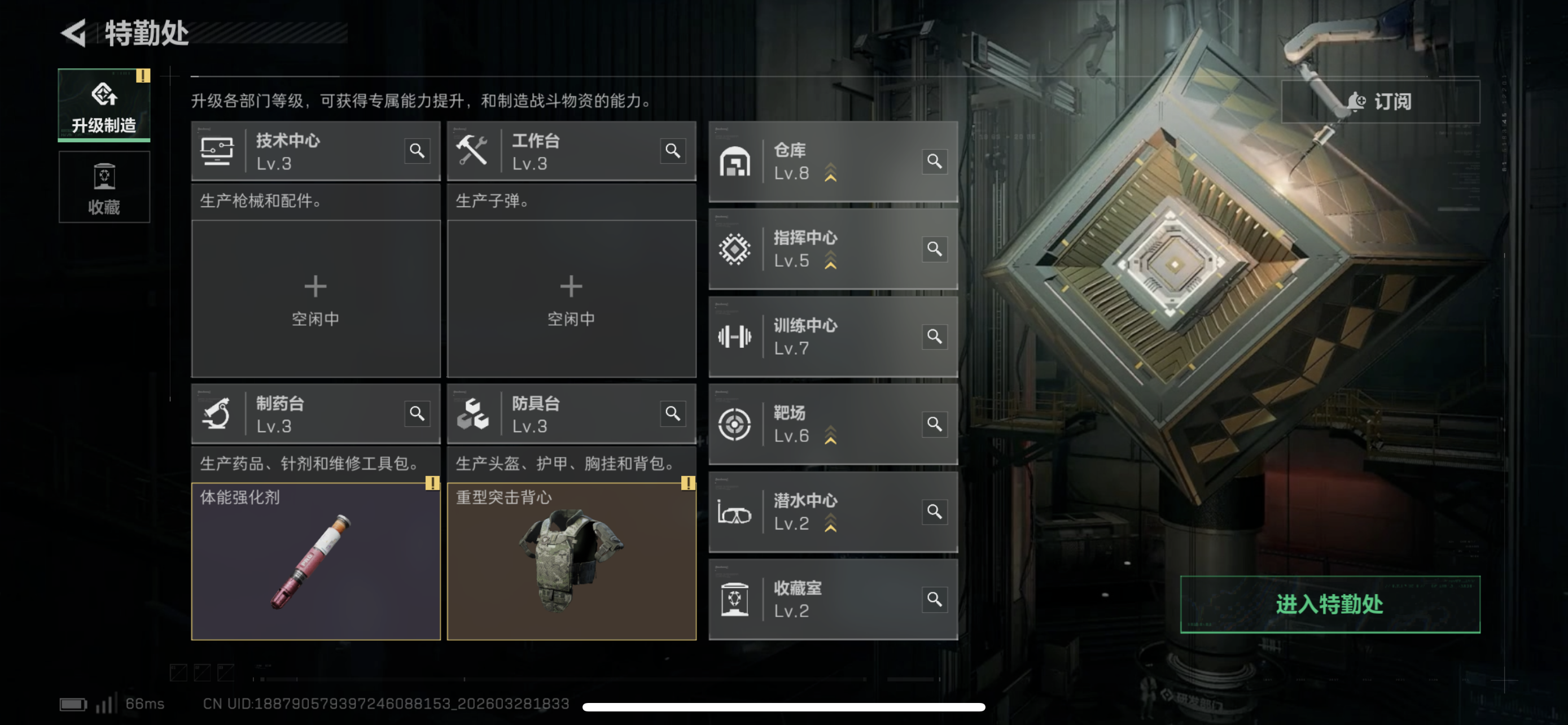1568x725 pixels.
Task: Select the 升级制造 sidebar tab
Action: point(104,106)
